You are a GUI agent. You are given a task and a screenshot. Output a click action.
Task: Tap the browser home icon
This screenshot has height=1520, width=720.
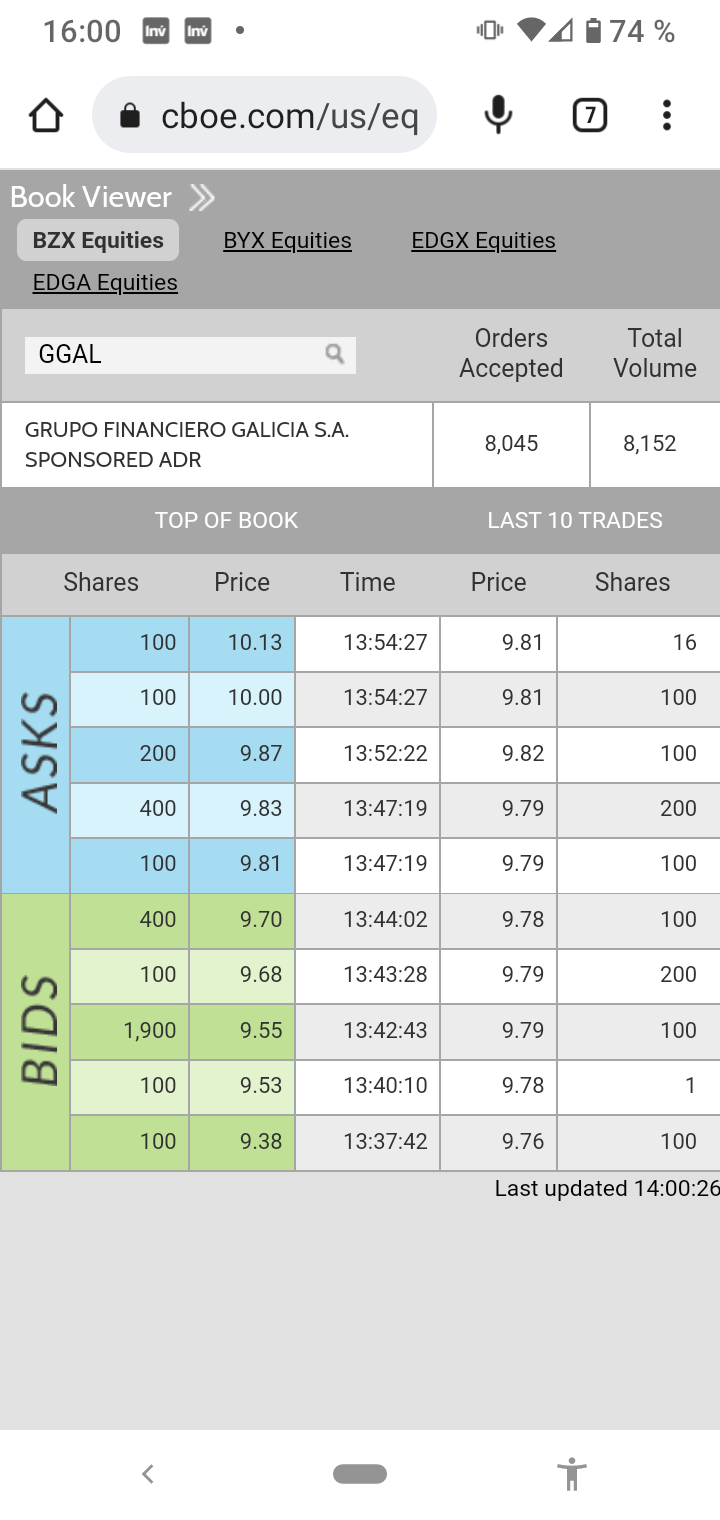[46, 116]
